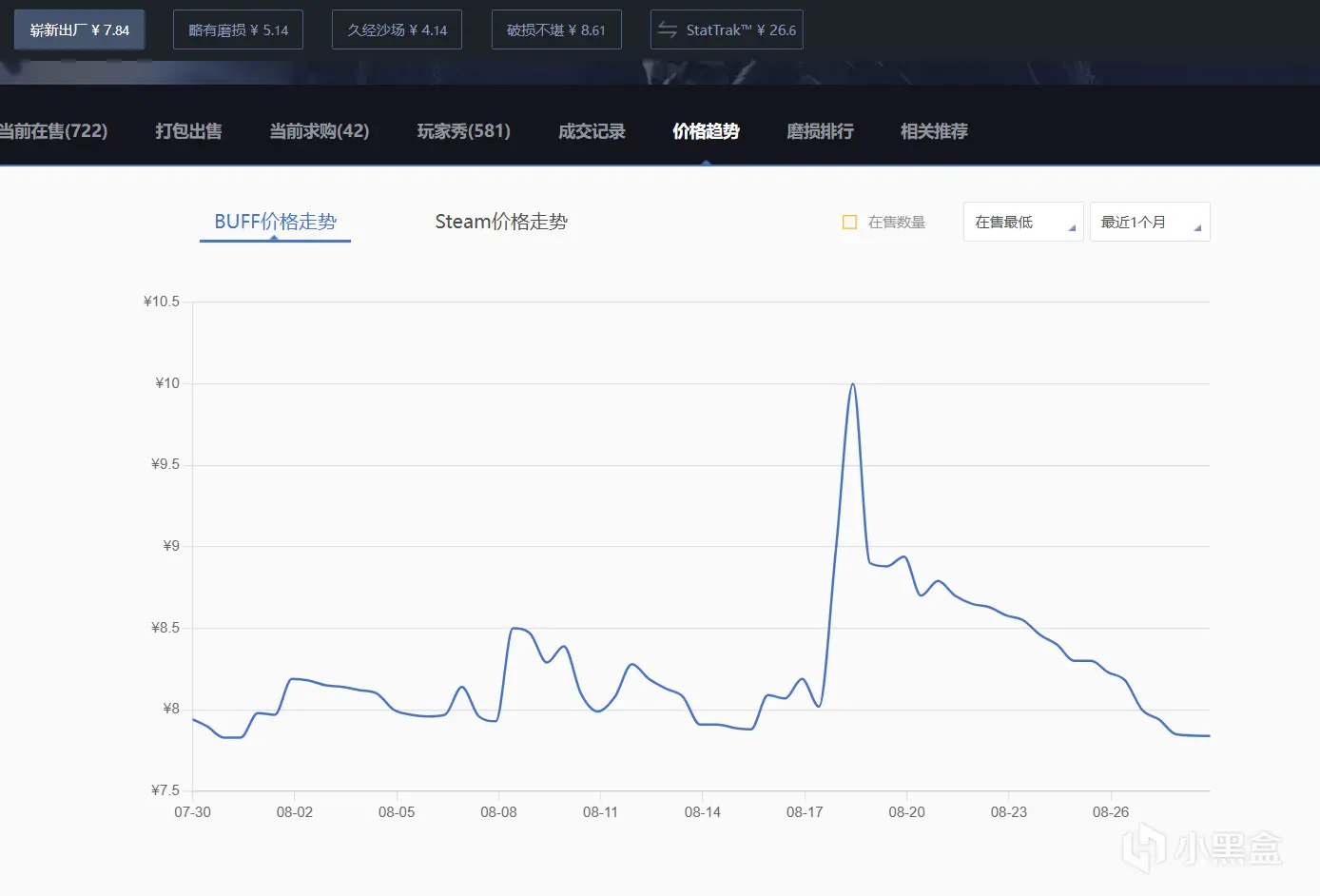Image resolution: width=1320 pixels, height=896 pixels.
Task: Click the 08-14 date label on the x-axis
Action: pos(703,812)
